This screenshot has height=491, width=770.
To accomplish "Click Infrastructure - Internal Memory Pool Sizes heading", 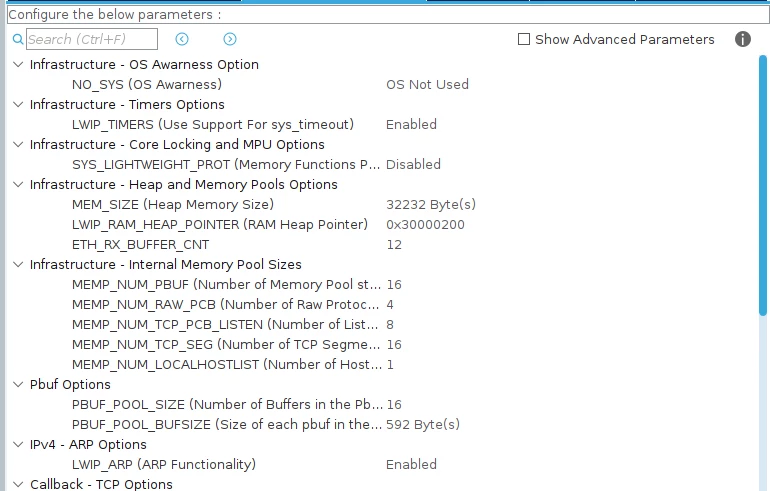I will point(165,265).
